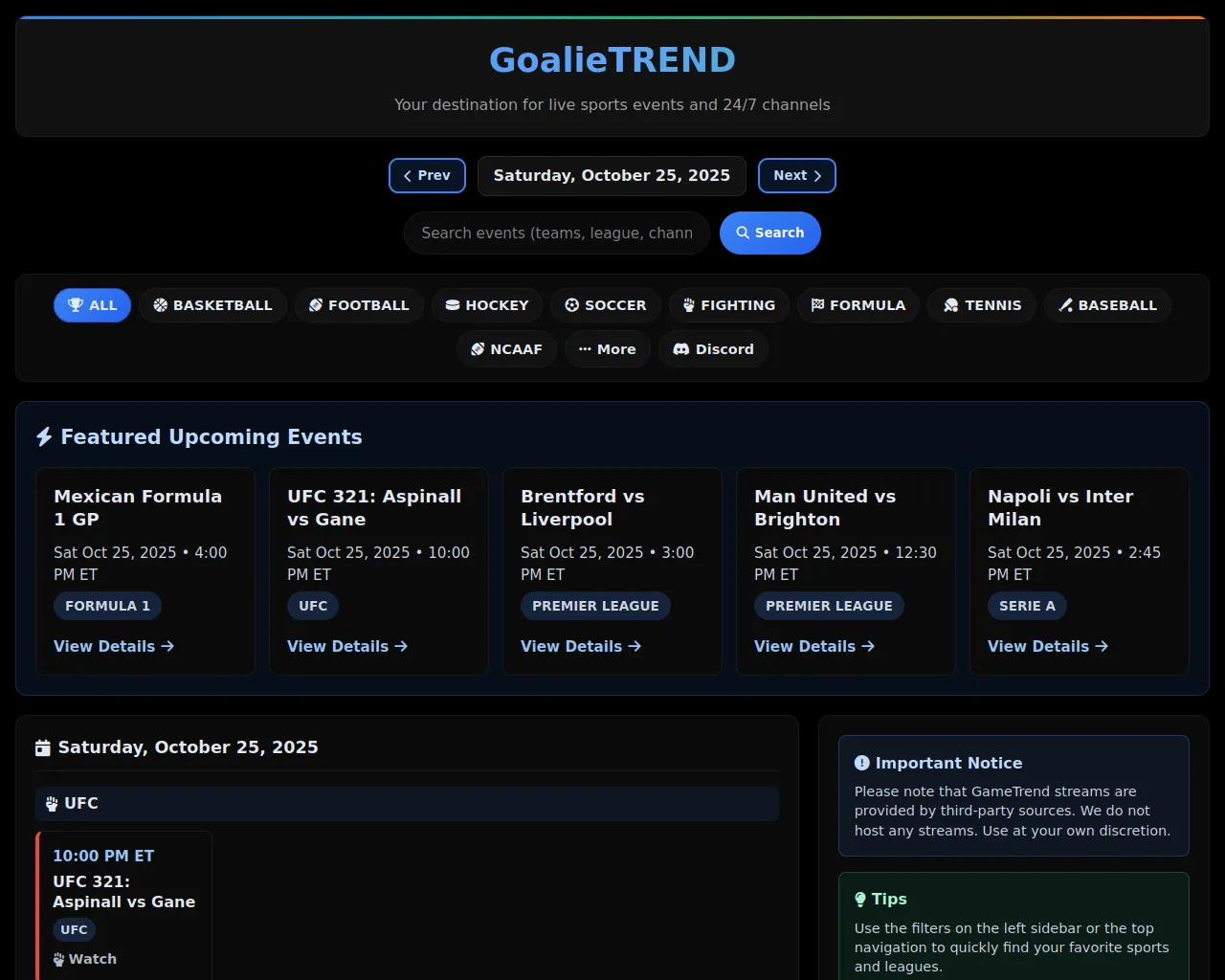This screenshot has height=980, width=1225.
Task: Open the Discord link
Action: [x=713, y=349]
